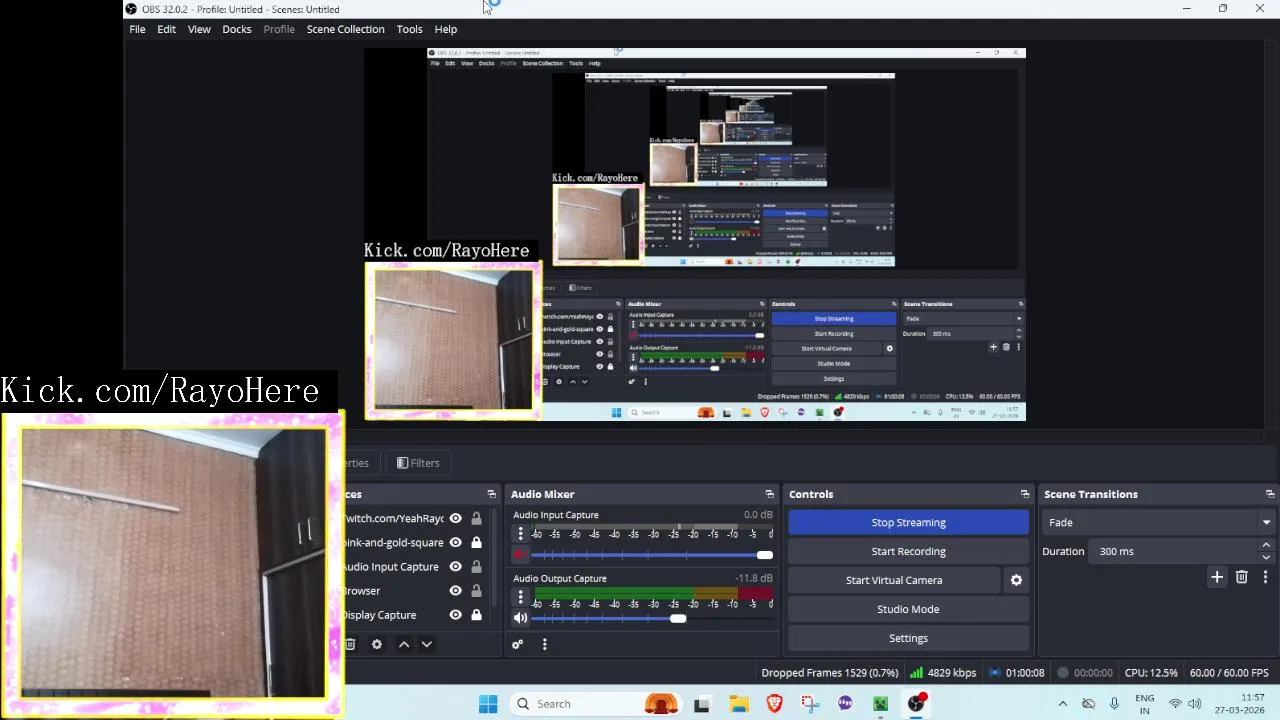The width and height of the screenshot is (1280, 720).
Task: Show hidden system tray icons
Action: [1062, 704]
